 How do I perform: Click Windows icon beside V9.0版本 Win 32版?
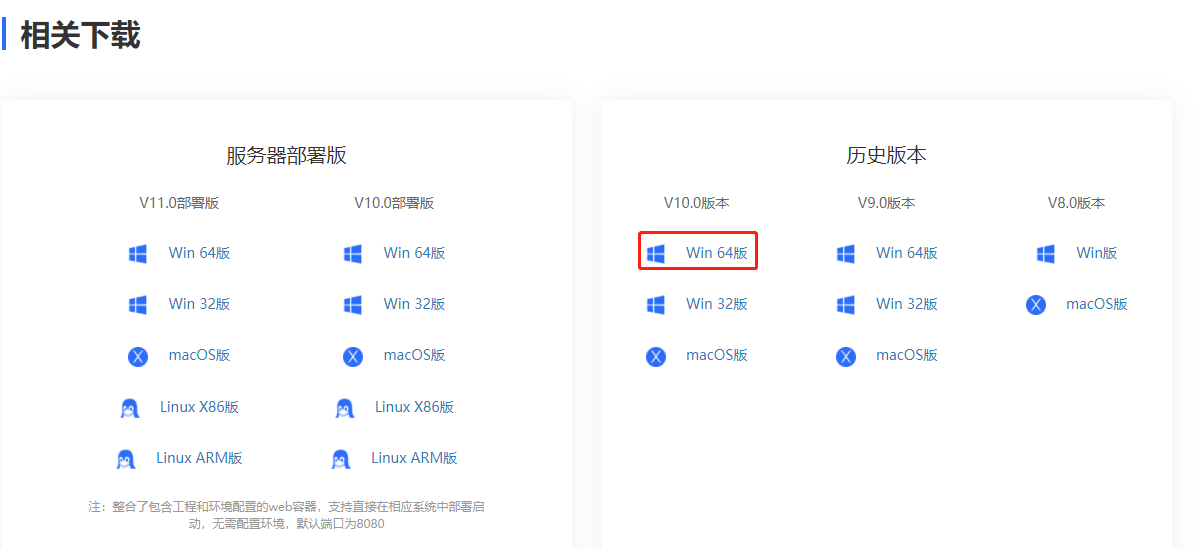(x=846, y=304)
